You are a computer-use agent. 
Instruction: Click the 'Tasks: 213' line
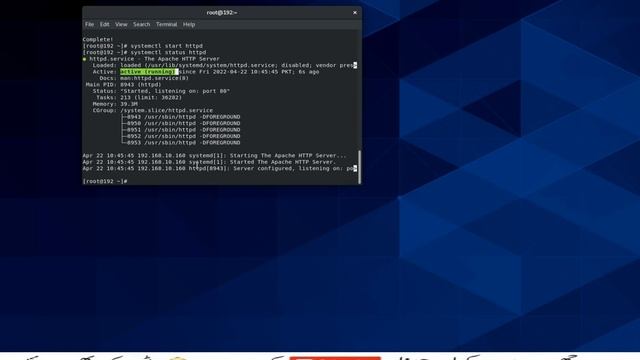pyautogui.click(x=139, y=98)
